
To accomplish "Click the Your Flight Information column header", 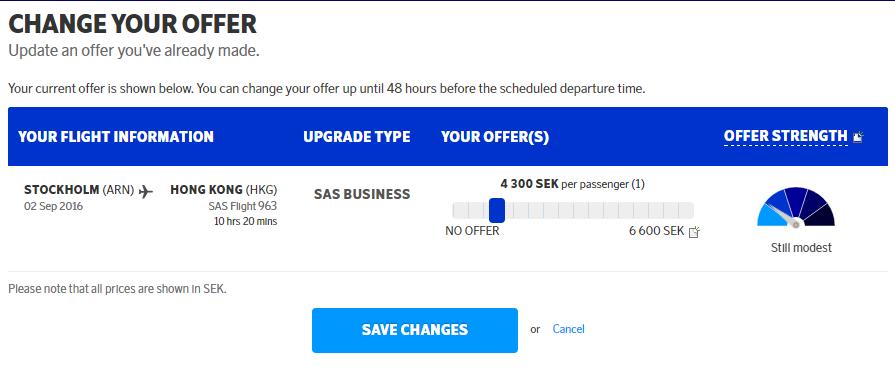I will pos(116,137).
